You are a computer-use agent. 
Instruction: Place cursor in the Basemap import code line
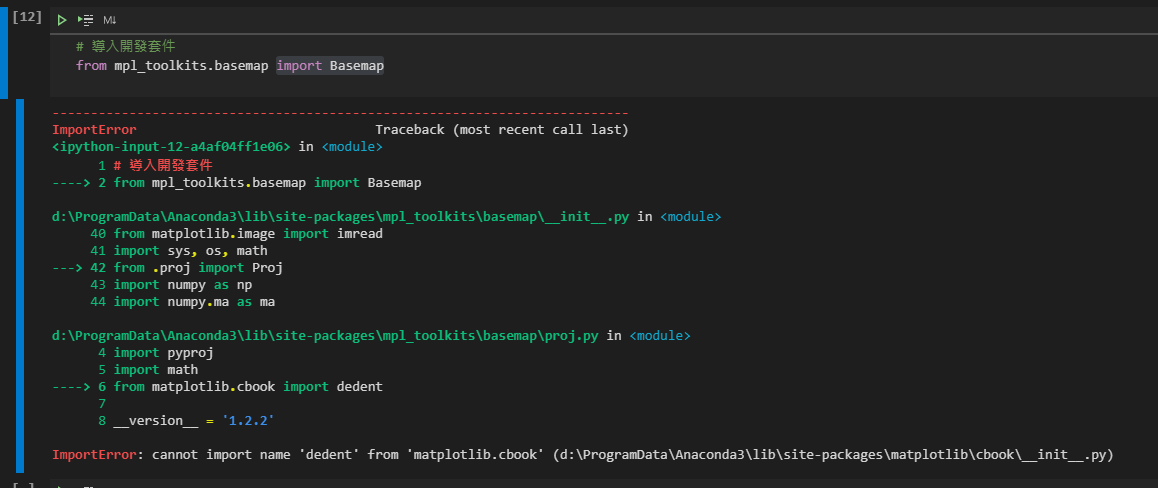point(230,66)
